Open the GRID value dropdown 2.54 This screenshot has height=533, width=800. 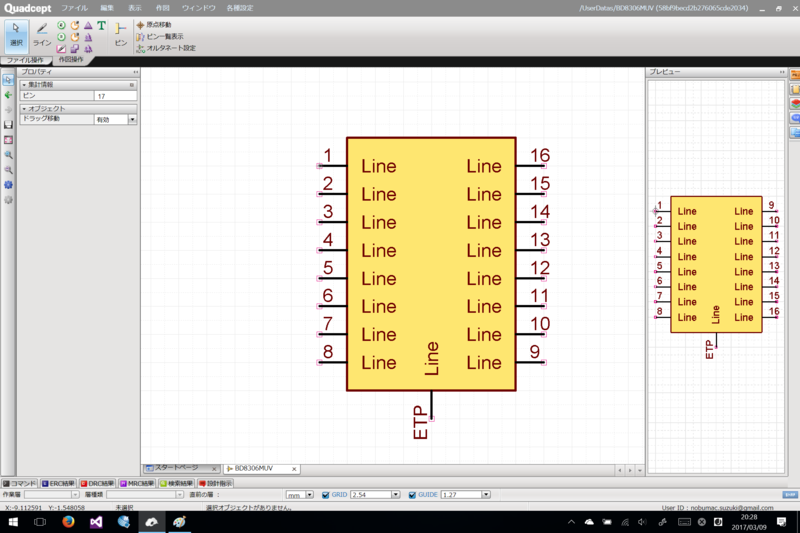395,495
